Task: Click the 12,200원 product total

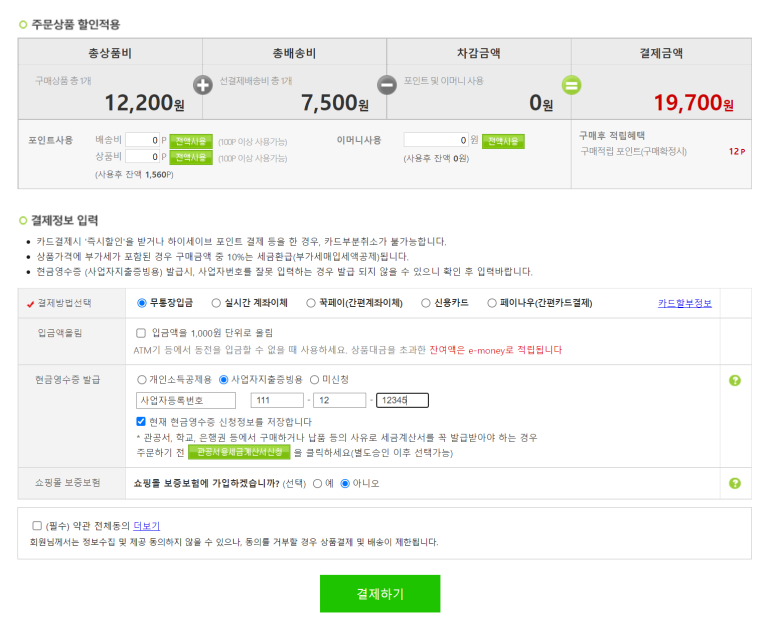Action: click(x=144, y=103)
